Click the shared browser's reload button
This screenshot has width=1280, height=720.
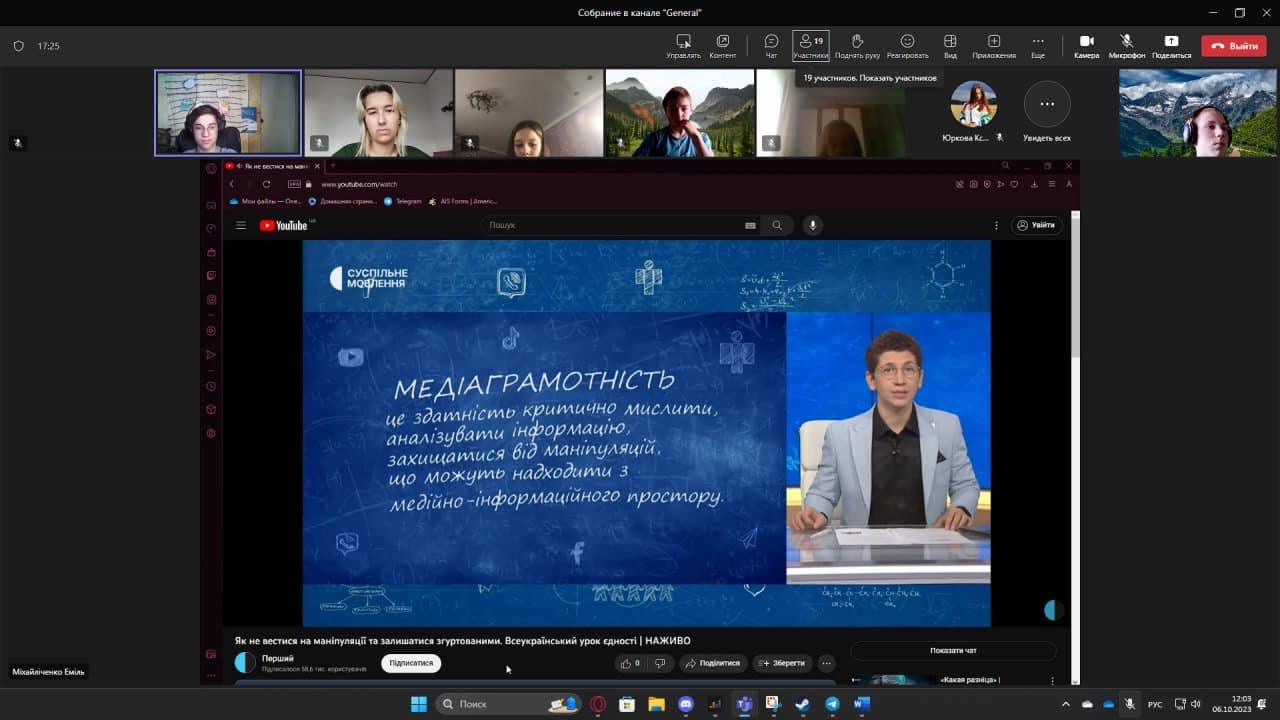(267, 184)
